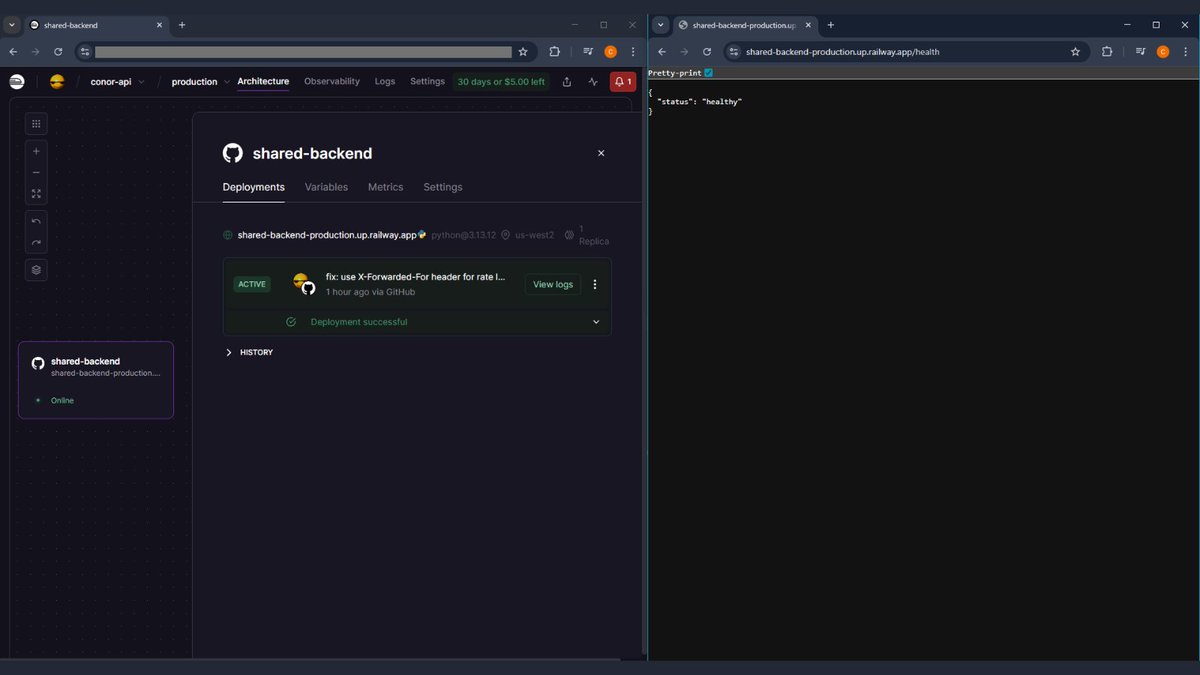The width and height of the screenshot is (1200, 675).
Task: Open Extensions puzzle icon in right browser
Action: coord(1108,51)
